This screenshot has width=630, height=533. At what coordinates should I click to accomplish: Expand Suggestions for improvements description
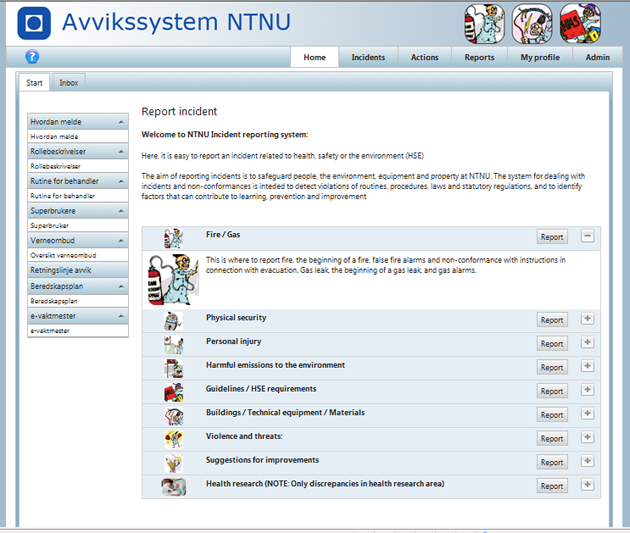coord(587,461)
